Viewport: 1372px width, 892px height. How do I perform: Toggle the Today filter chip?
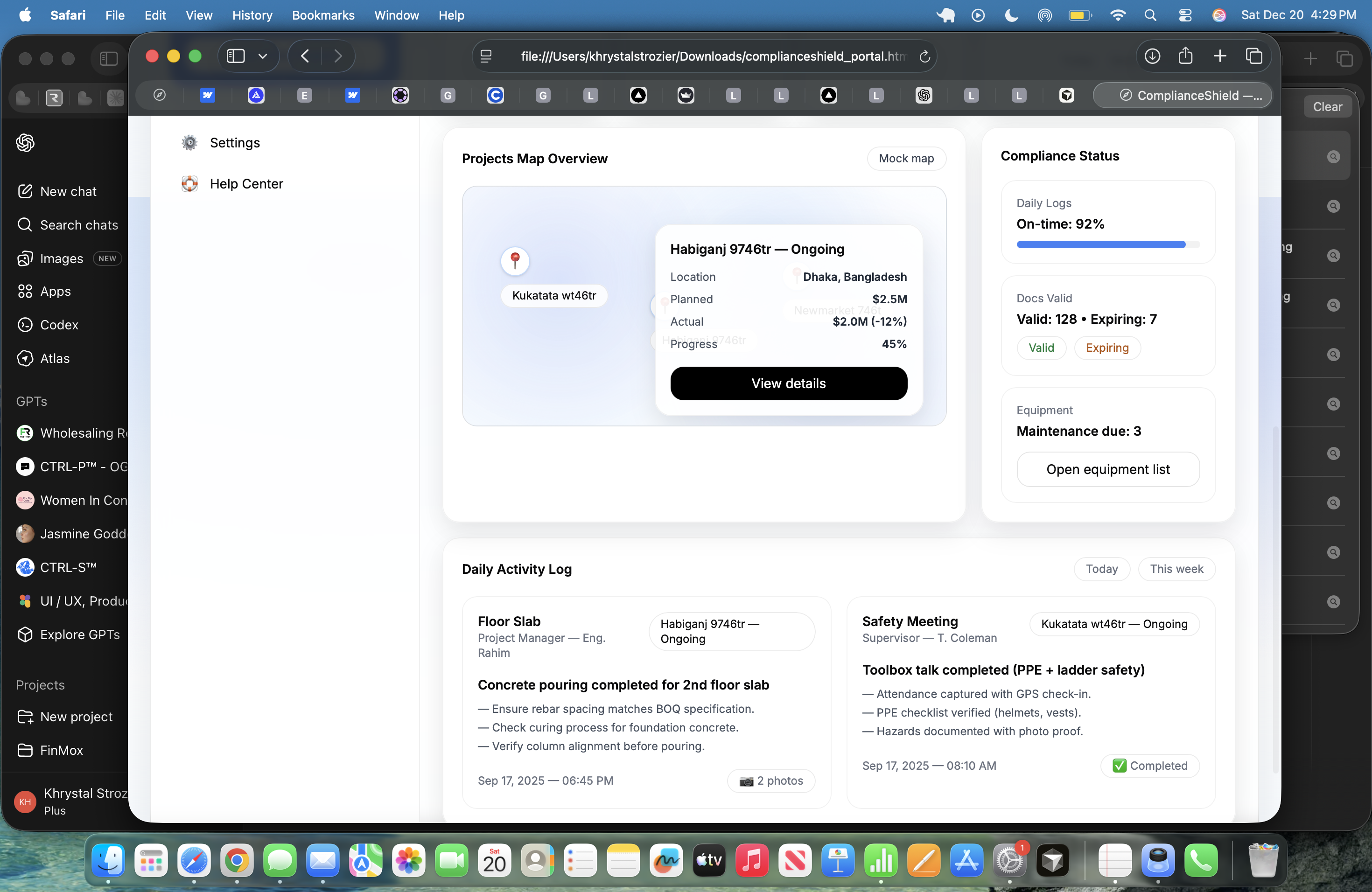point(1101,569)
